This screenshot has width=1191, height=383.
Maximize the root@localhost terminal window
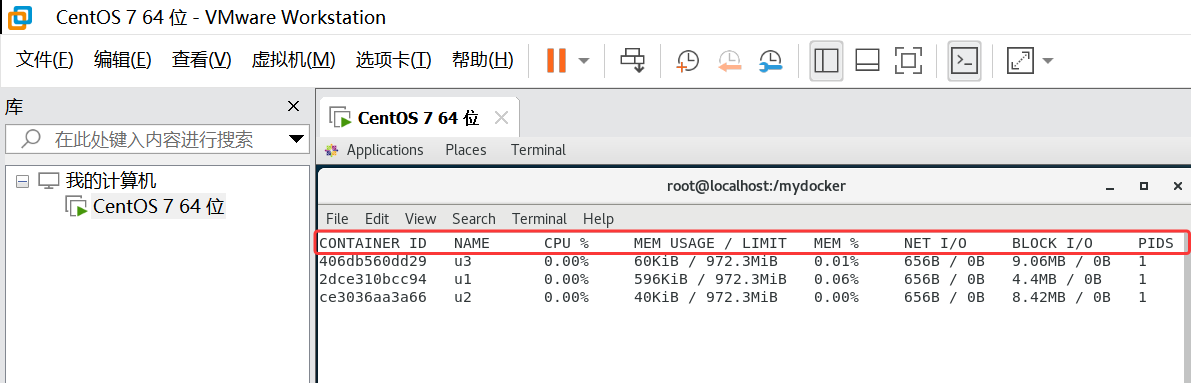[1144, 186]
